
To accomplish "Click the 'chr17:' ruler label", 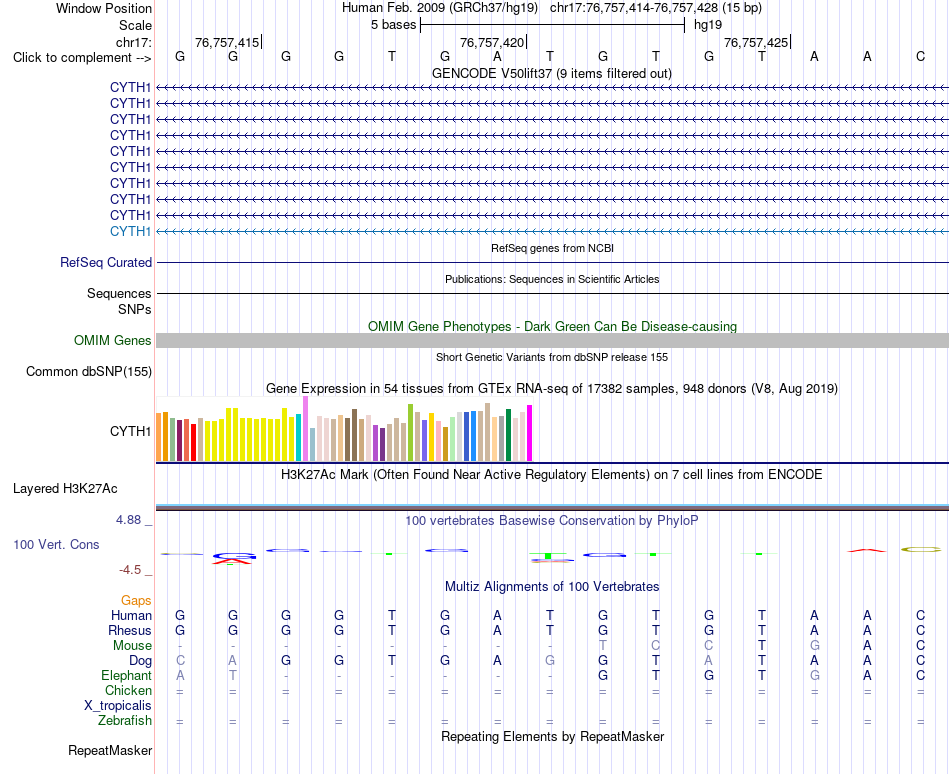I will [133, 42].
